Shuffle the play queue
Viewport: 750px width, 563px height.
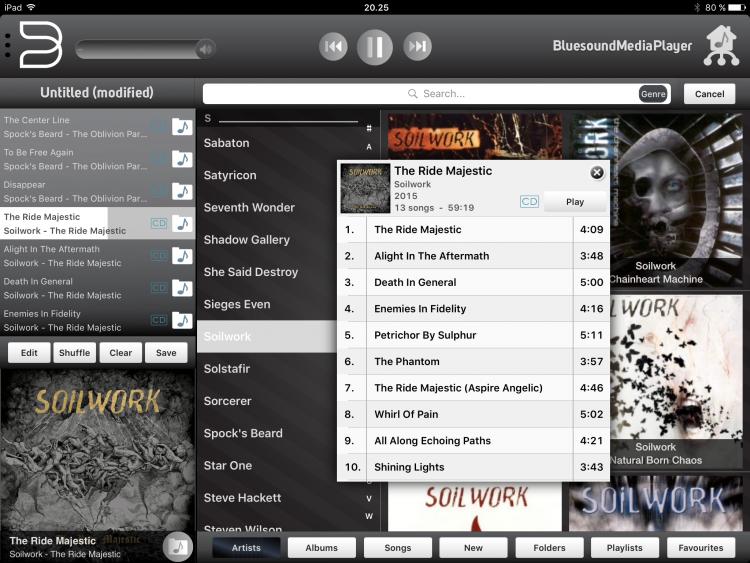(75, 353)
